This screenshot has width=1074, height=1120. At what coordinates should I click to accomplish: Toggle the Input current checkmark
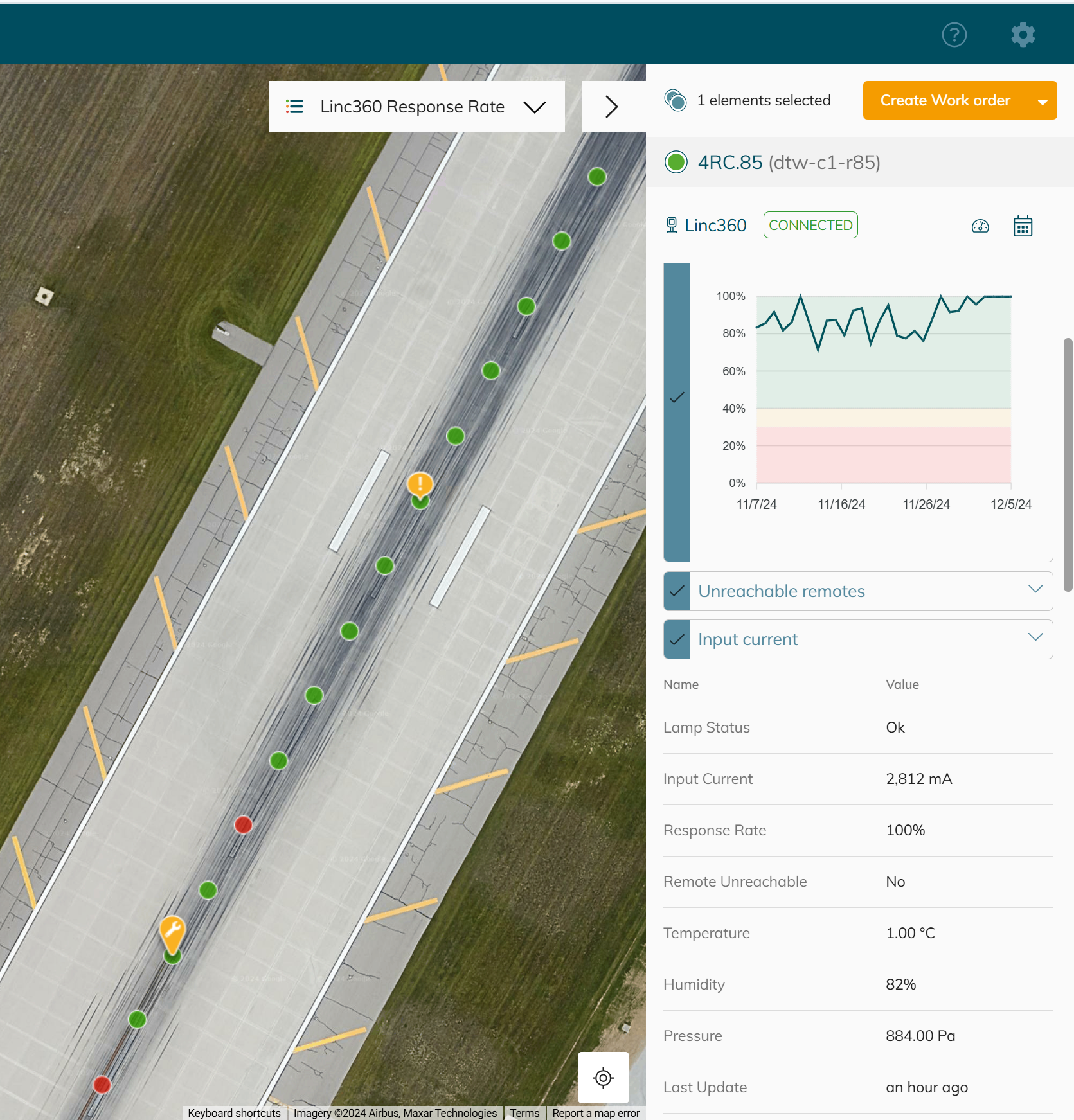677,639
